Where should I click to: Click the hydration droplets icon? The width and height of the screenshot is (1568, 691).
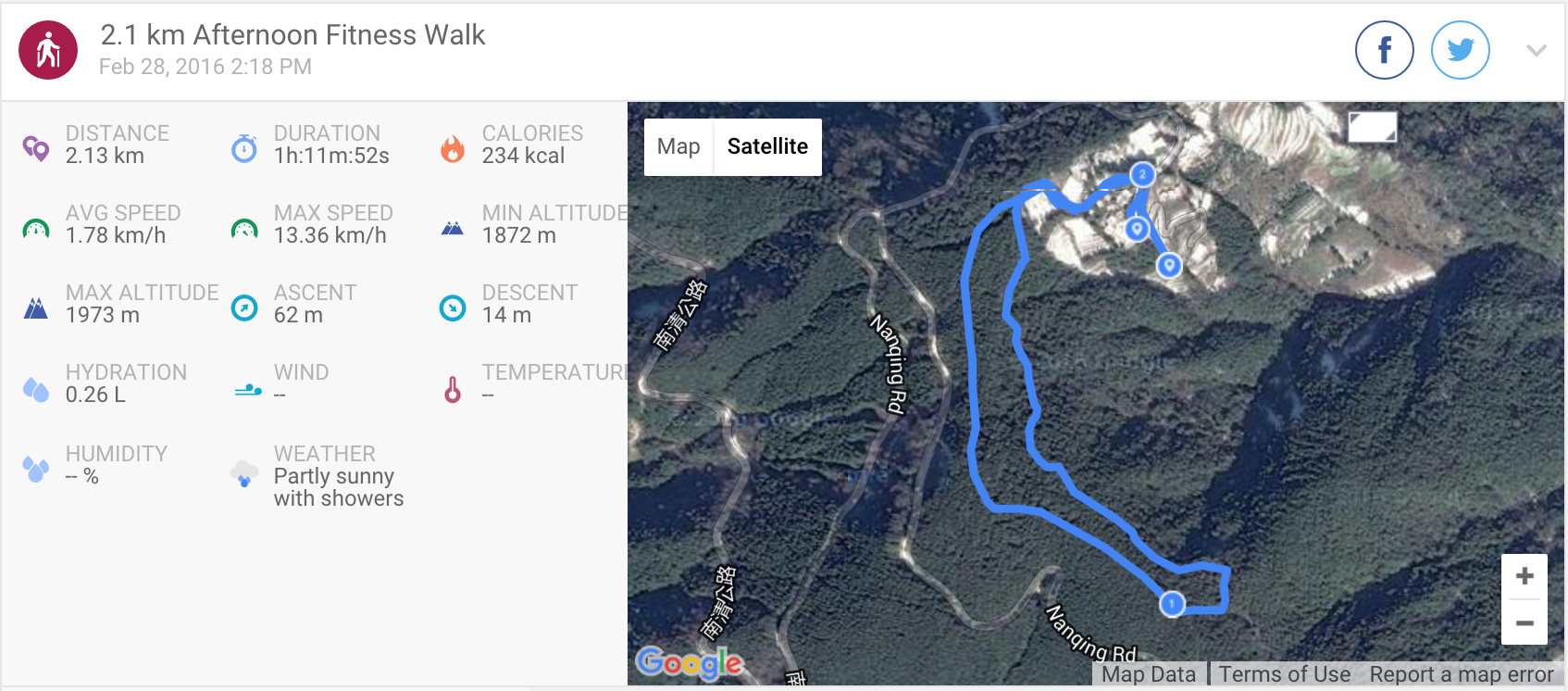pyautogui.click(x=36, y=389)
